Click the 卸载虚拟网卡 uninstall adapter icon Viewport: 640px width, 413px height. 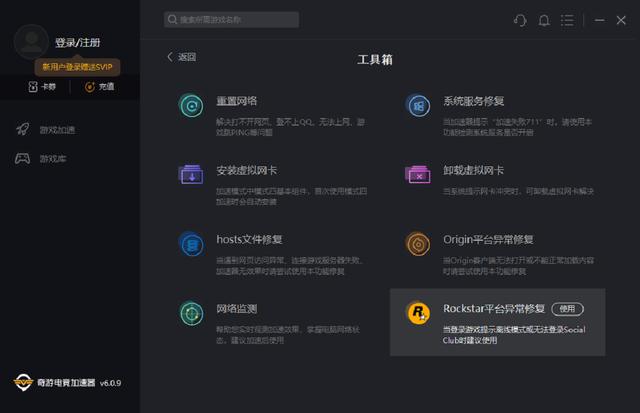coord(418,175)
